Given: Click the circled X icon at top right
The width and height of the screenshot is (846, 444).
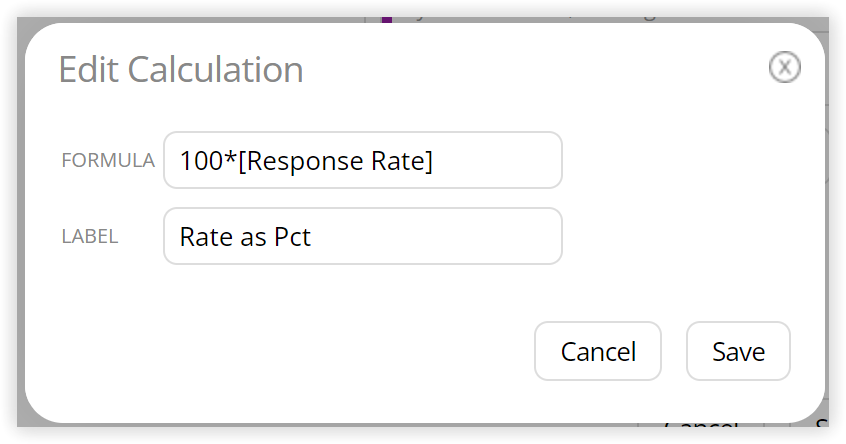Looking at the screenshot, I should [x=784, y=67].
